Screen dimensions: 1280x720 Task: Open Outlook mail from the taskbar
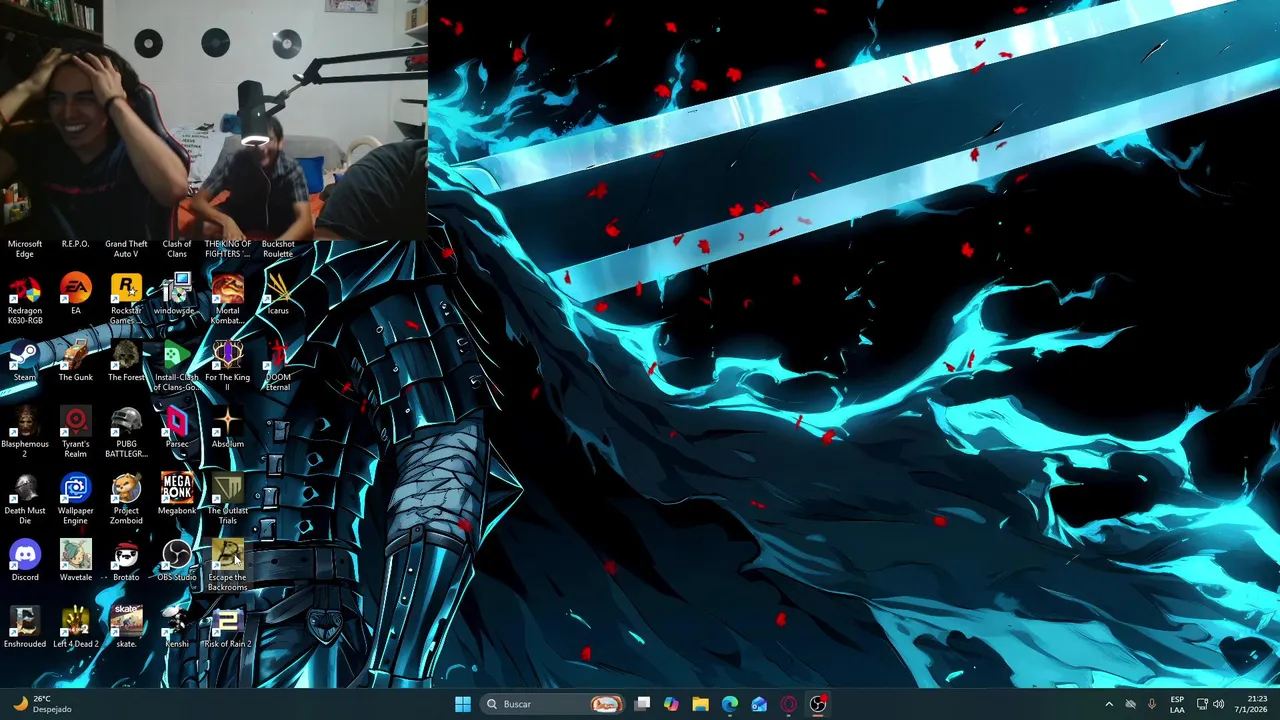(759, 704)
